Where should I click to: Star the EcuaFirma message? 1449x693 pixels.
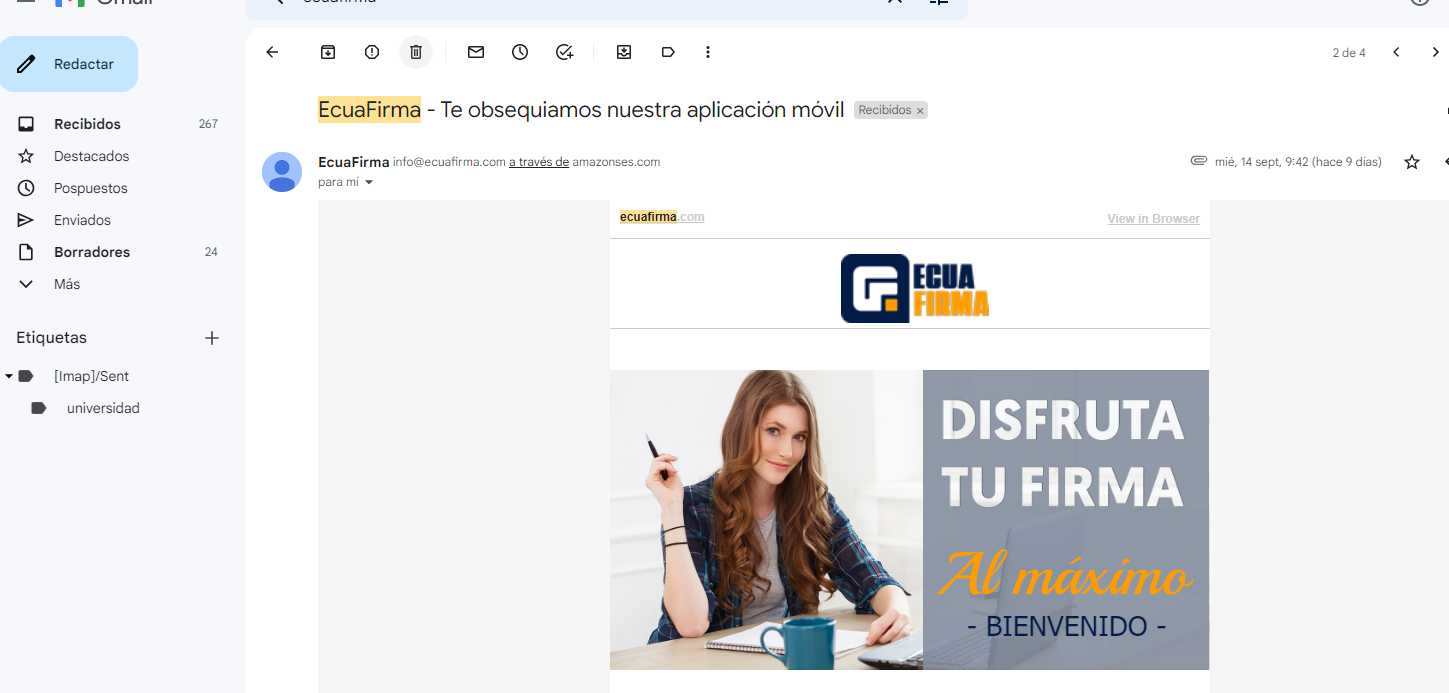point(1412,162)
